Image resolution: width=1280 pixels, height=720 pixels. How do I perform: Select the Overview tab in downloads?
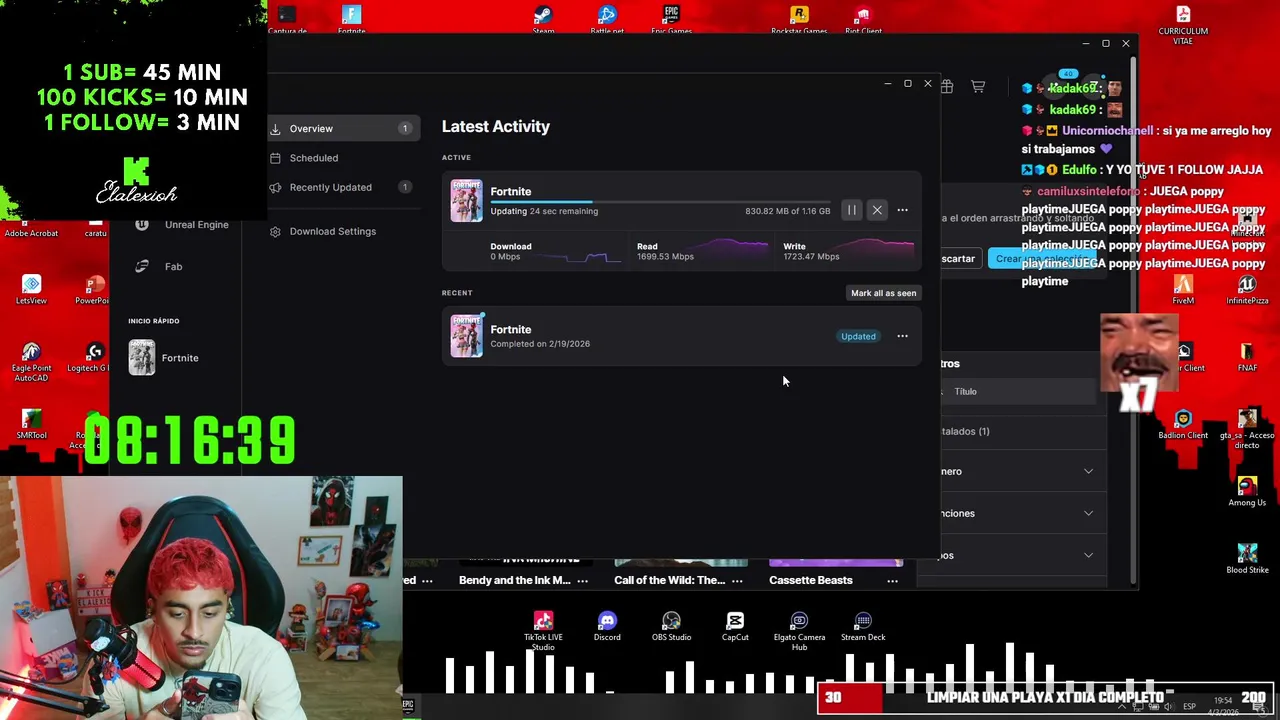tap(343, 128)
